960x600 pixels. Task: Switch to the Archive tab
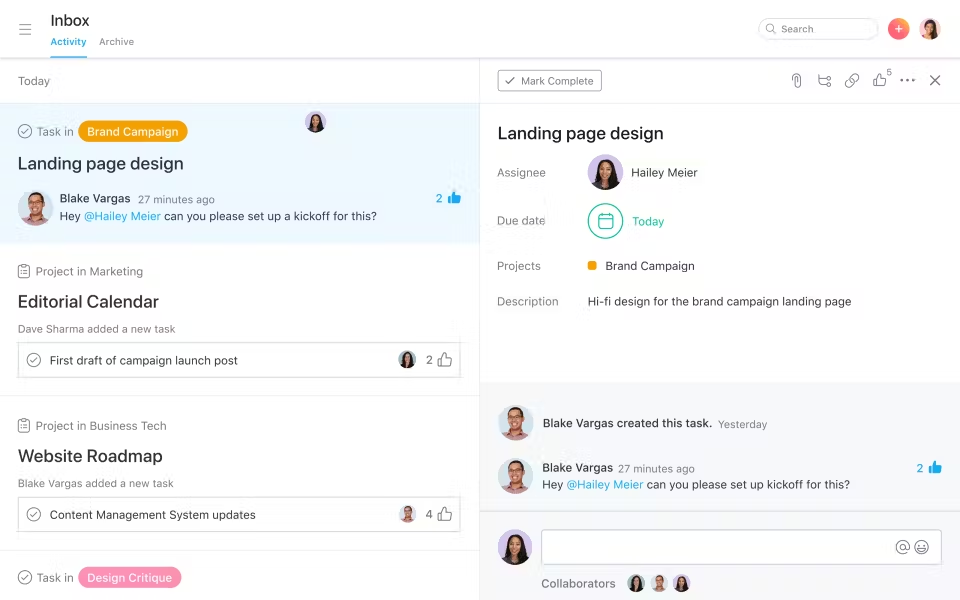click(x=116, y=42)
